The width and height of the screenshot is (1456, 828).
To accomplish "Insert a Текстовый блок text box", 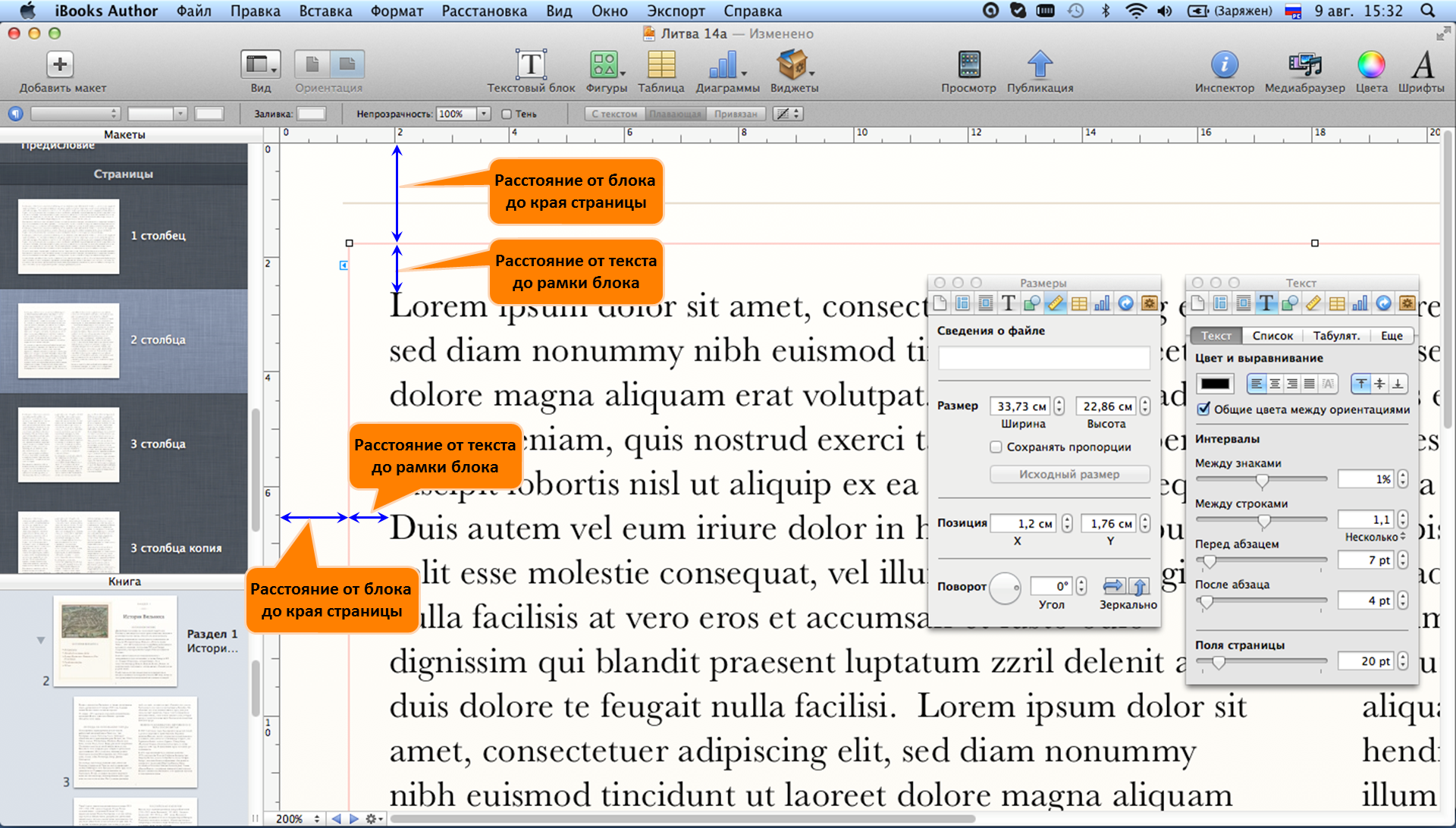I will tap(531, 64).
